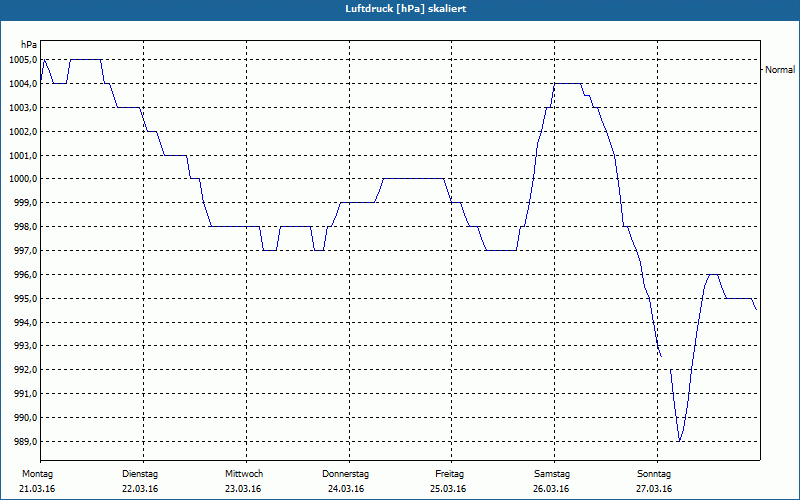Viewport: 800px width, 500px height.
Task: Click the '22.03.16' date label
Action: tap(140, 489)
